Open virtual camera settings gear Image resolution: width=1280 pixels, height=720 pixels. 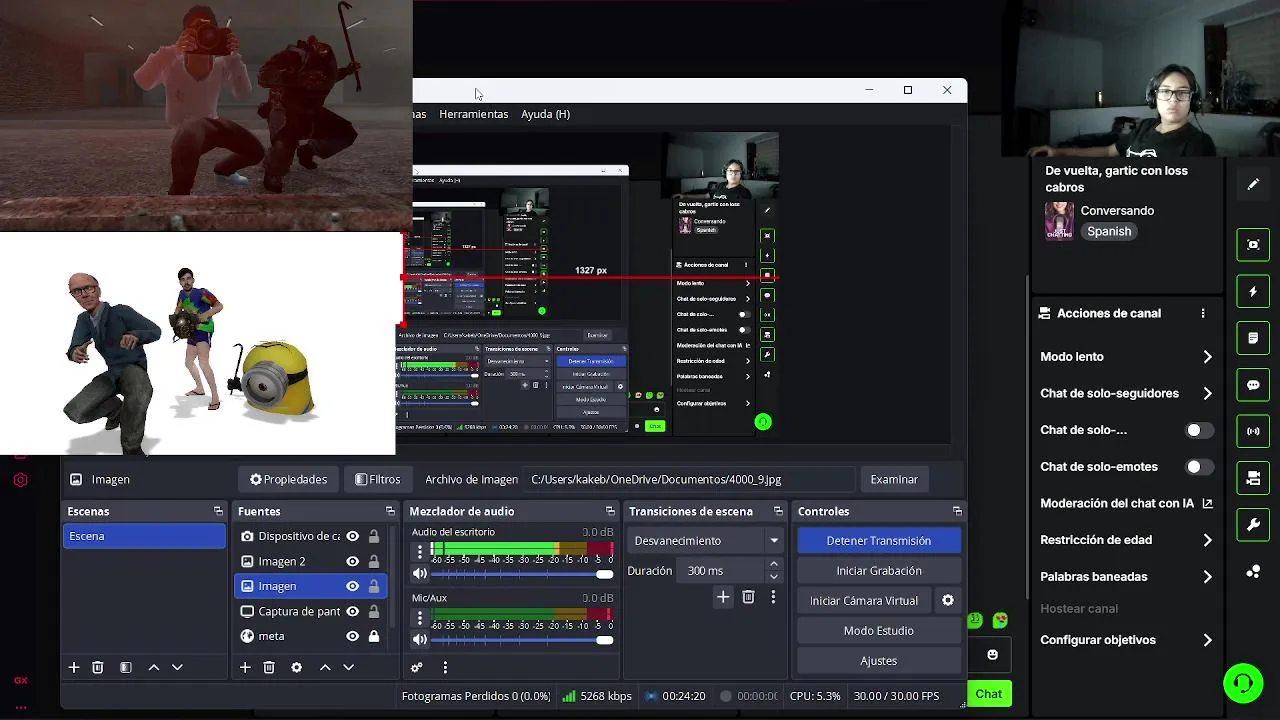pos(948,600)
